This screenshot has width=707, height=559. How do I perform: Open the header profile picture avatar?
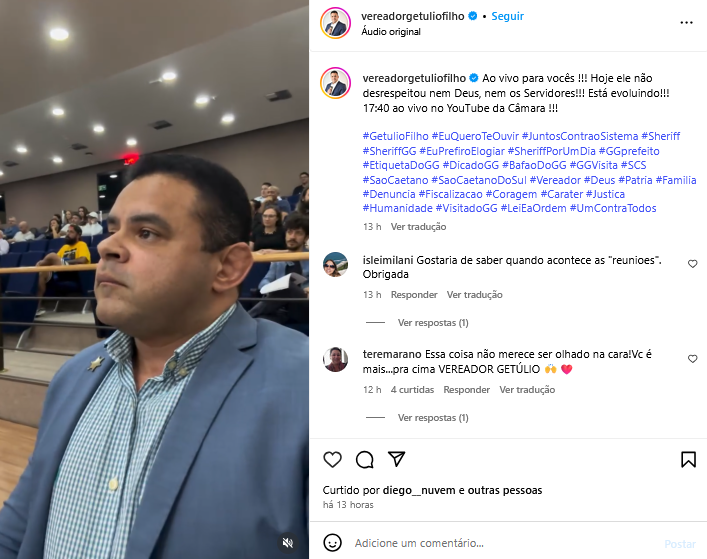coord(335,23)
